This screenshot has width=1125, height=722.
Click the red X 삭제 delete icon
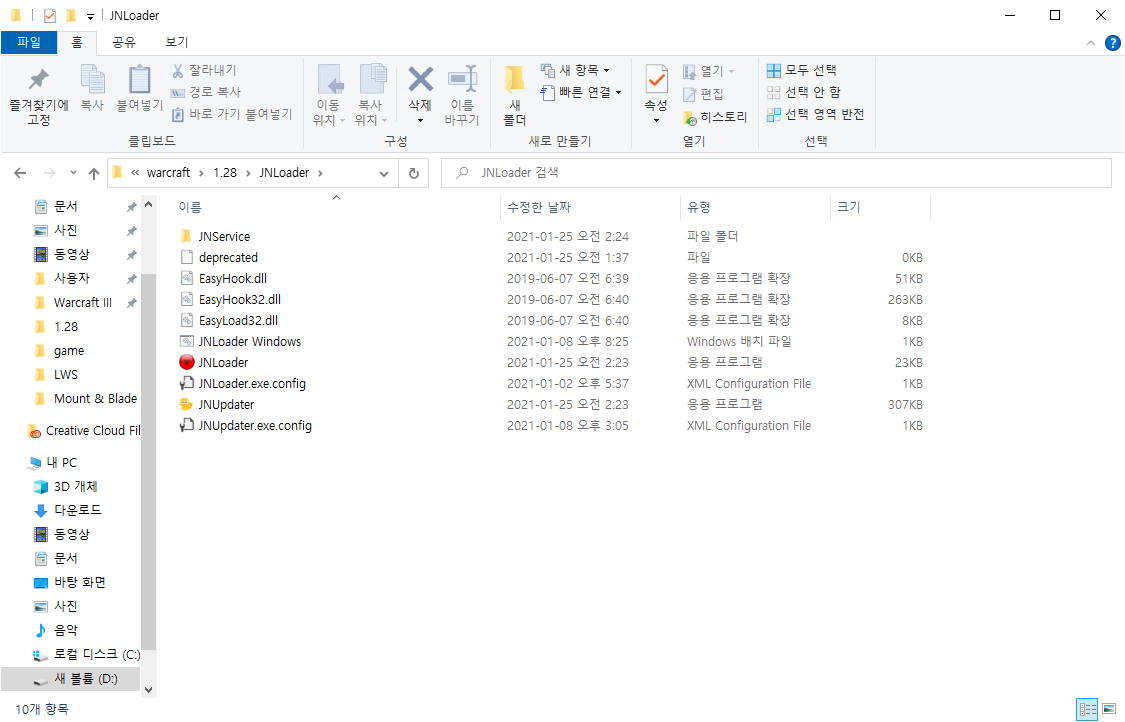(420, 80)
